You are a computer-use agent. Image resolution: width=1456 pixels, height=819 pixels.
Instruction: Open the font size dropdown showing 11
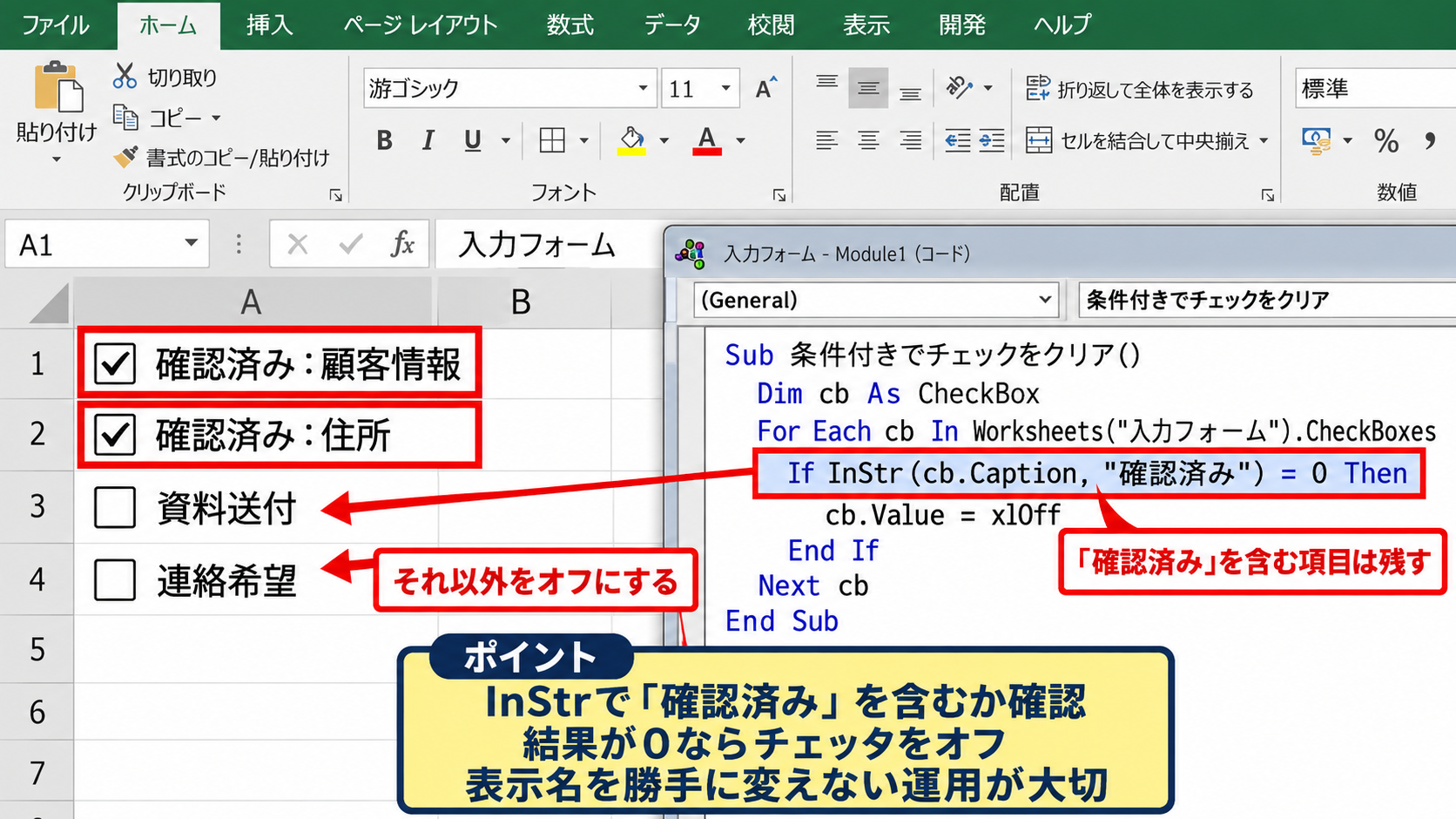pos(725,88)
